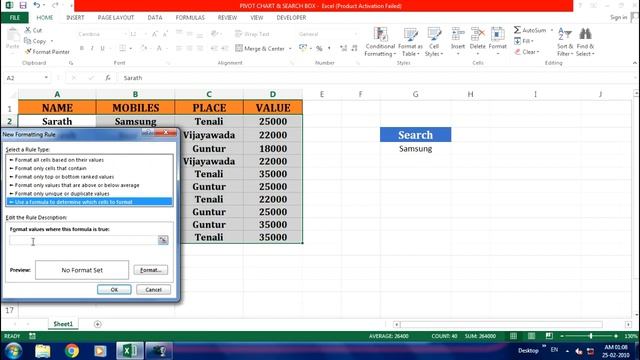This screenshot has height=360, width=640.
Task: Add a new sheet with plus icon
Action: (x=97, y=324)
